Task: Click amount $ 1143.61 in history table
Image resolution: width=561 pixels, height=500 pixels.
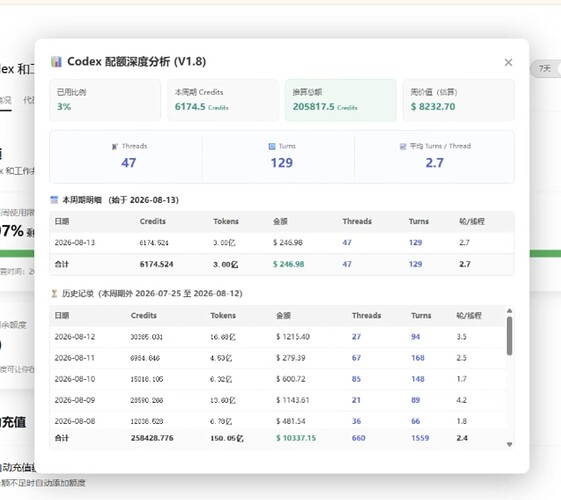Action: point(292,400)
